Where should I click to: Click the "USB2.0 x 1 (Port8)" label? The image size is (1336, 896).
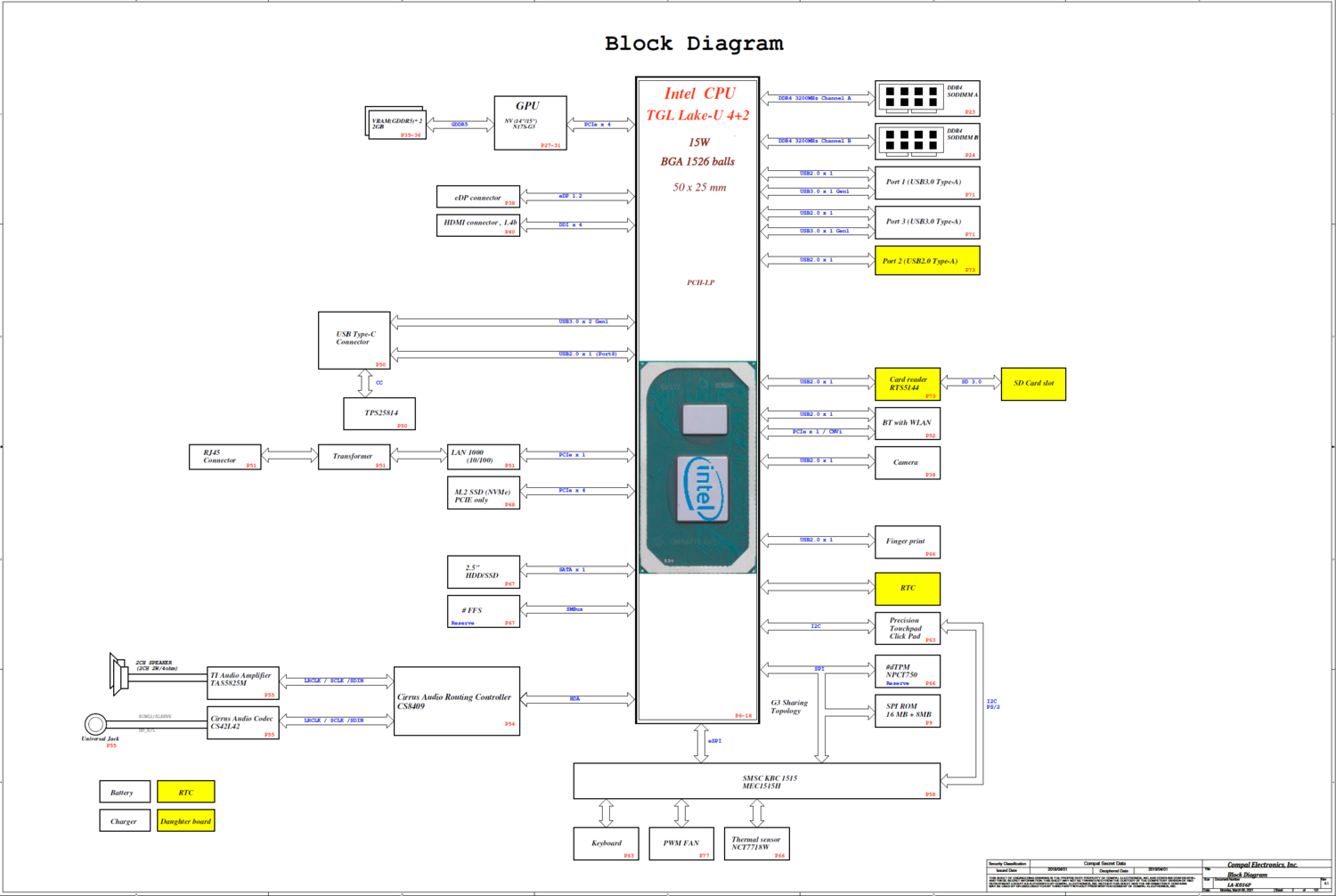coord(588,354)
